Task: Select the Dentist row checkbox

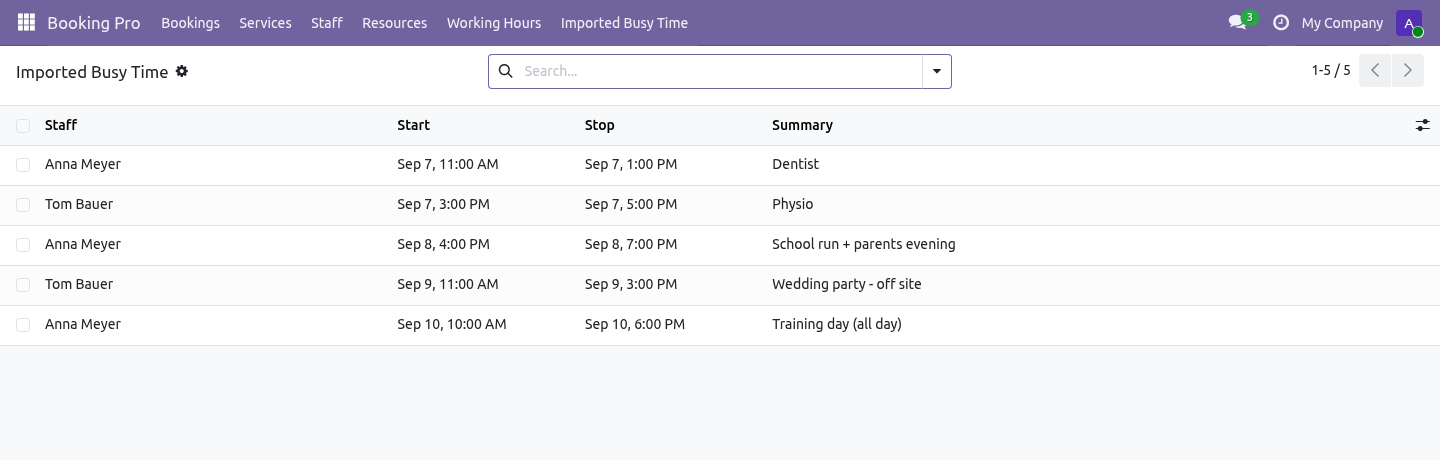Action: pyautogui.click(x=23, y=165)
